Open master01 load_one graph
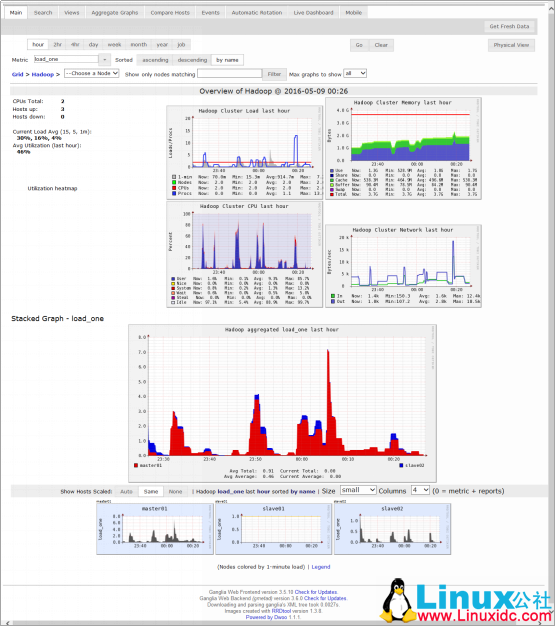 [x=155, y=529]
